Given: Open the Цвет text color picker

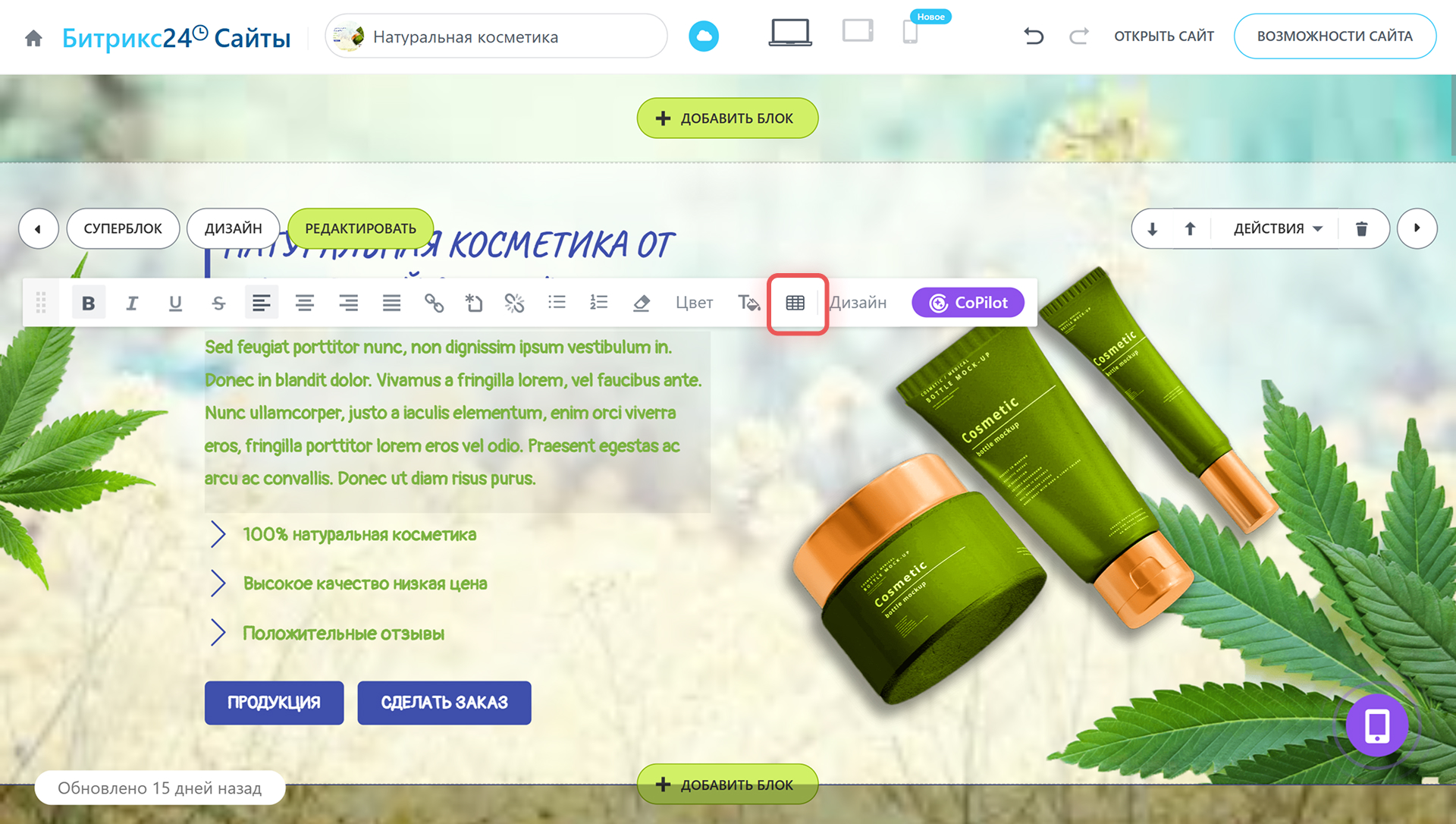Looking at the screenshot, I should pos(694,303).
